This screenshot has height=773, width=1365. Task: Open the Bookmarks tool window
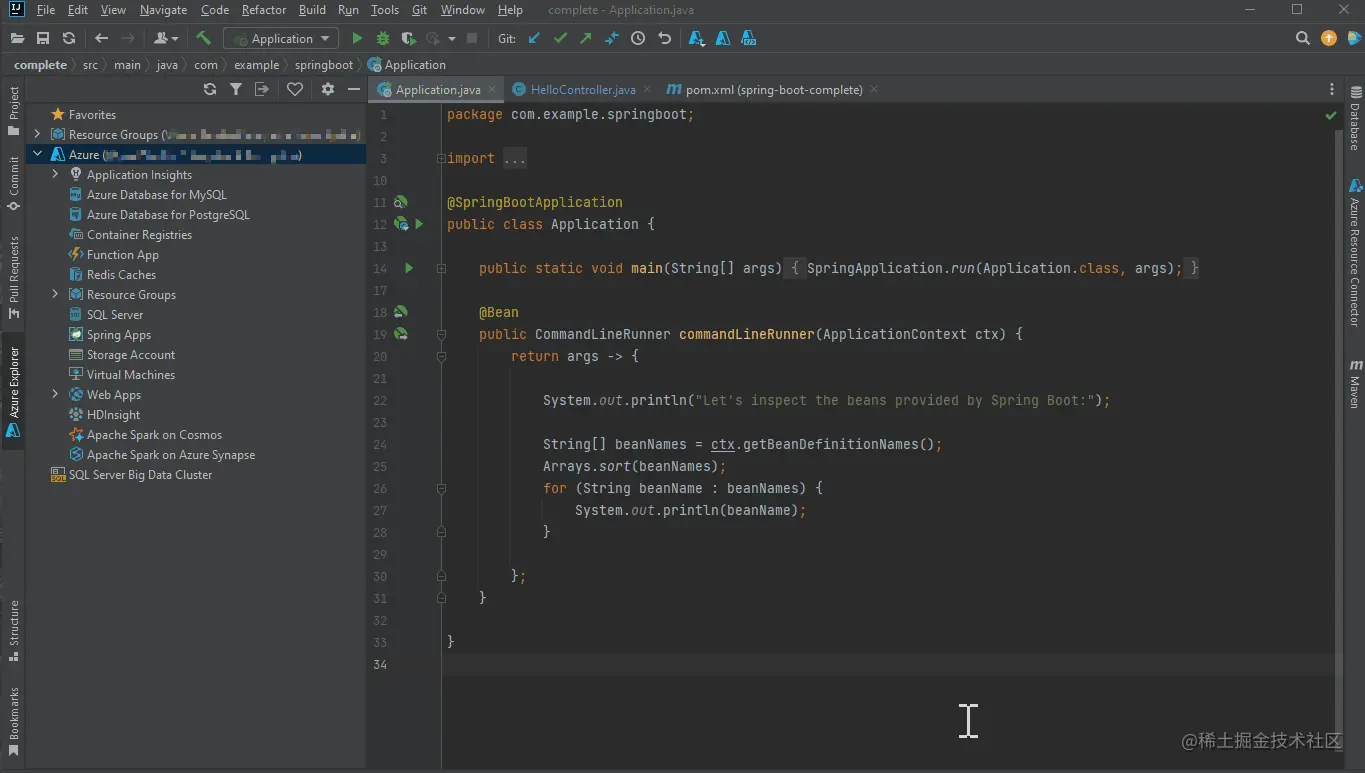[14, 720]
